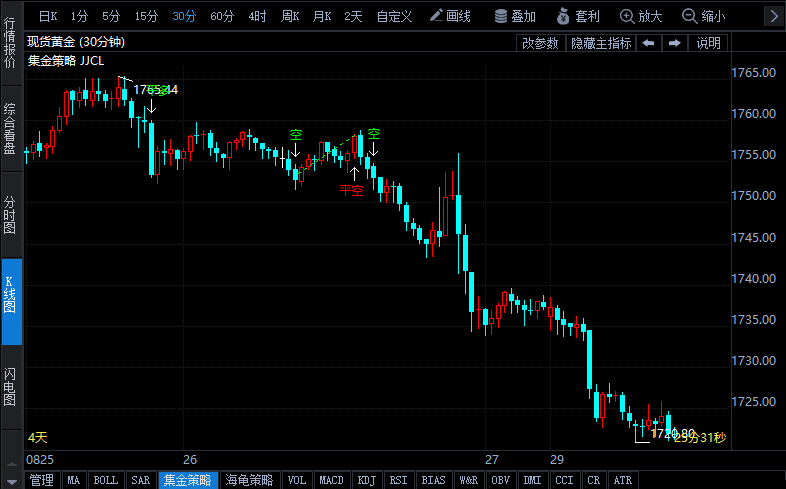Shift chart left with the arrow button

click(649, 43)
